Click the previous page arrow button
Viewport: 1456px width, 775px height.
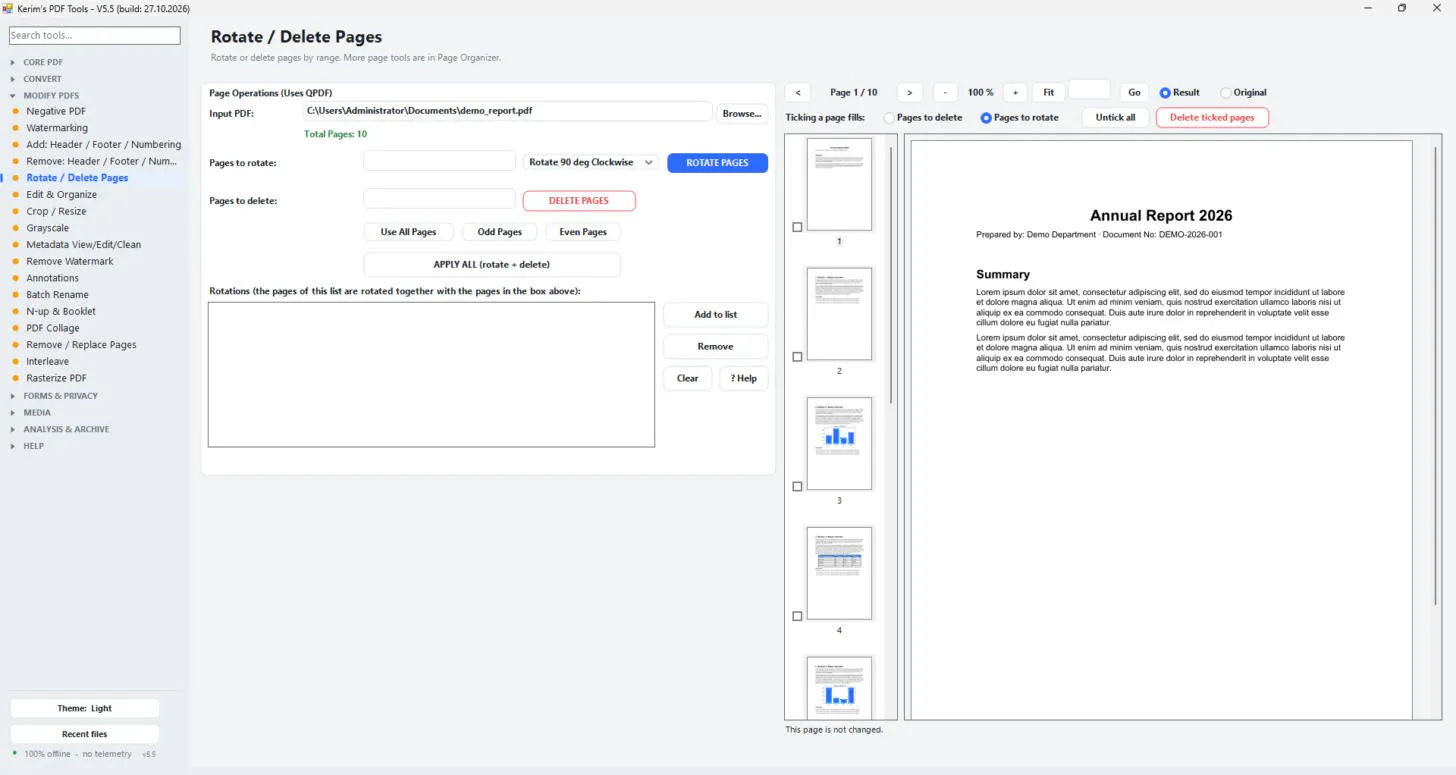point(797,92)
